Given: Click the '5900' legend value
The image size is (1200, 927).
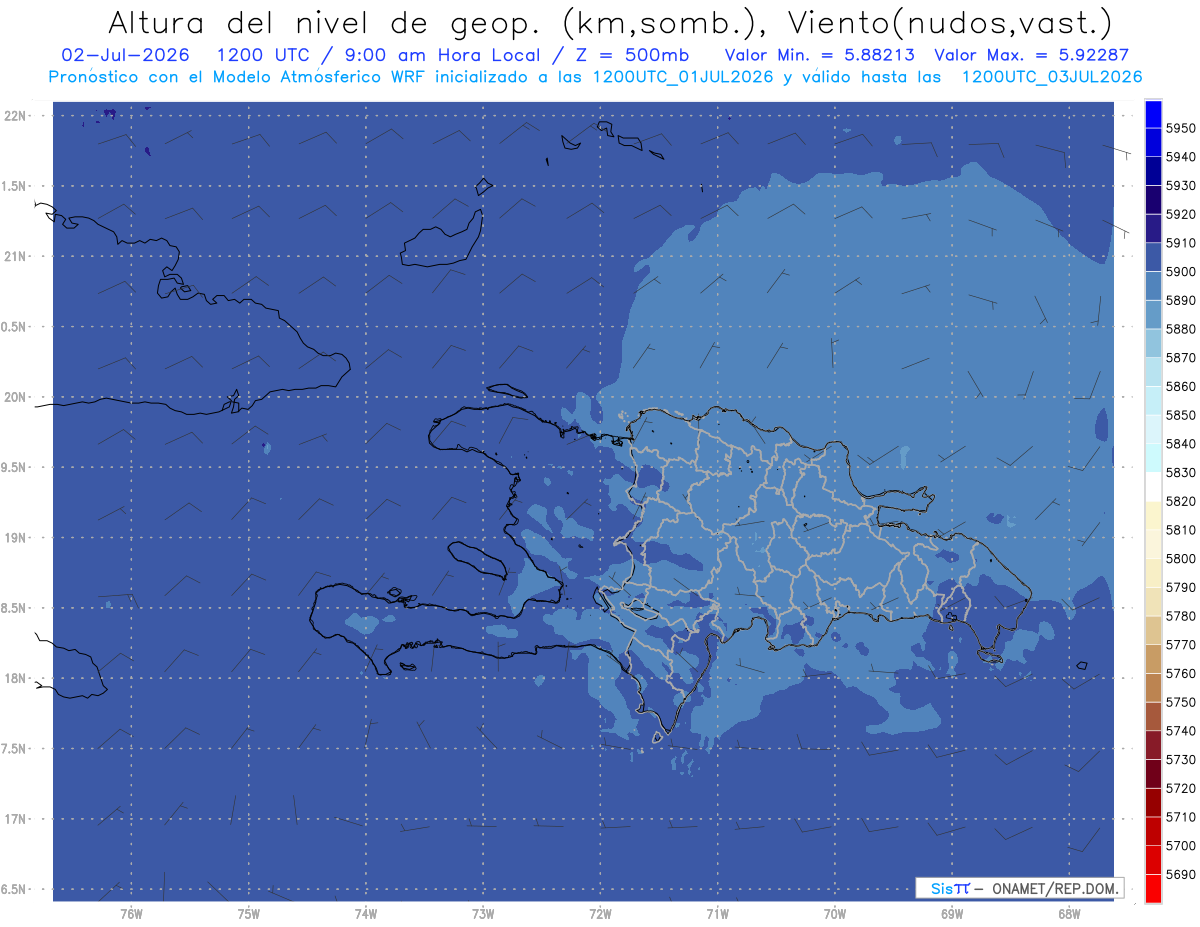Looking at the screenshot, I should tap(1180, 272).
